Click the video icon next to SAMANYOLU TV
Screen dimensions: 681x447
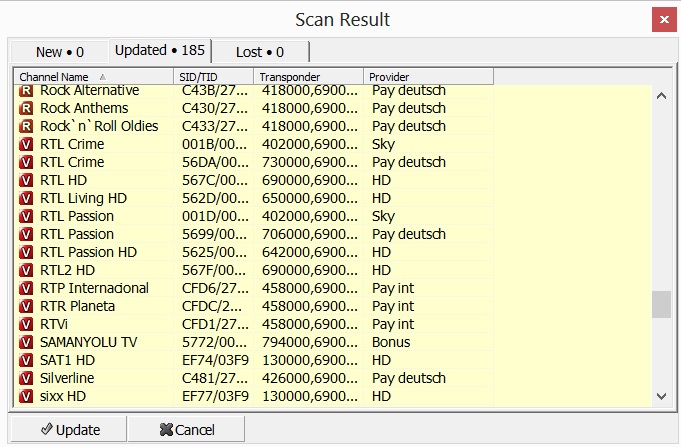coord(27,342)
